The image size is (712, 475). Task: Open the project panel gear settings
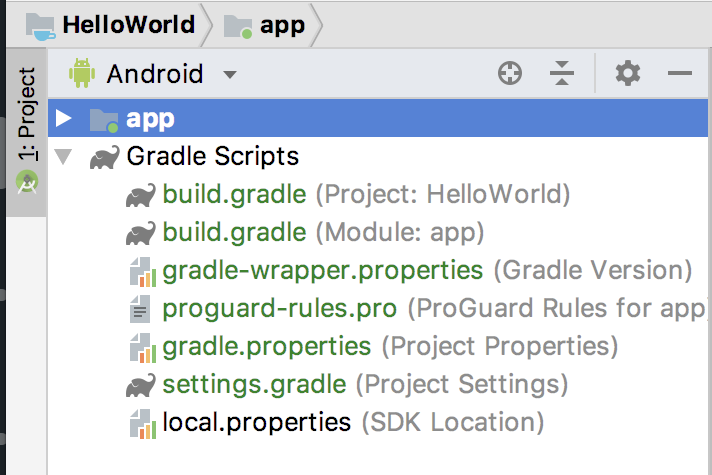[627, 73]
